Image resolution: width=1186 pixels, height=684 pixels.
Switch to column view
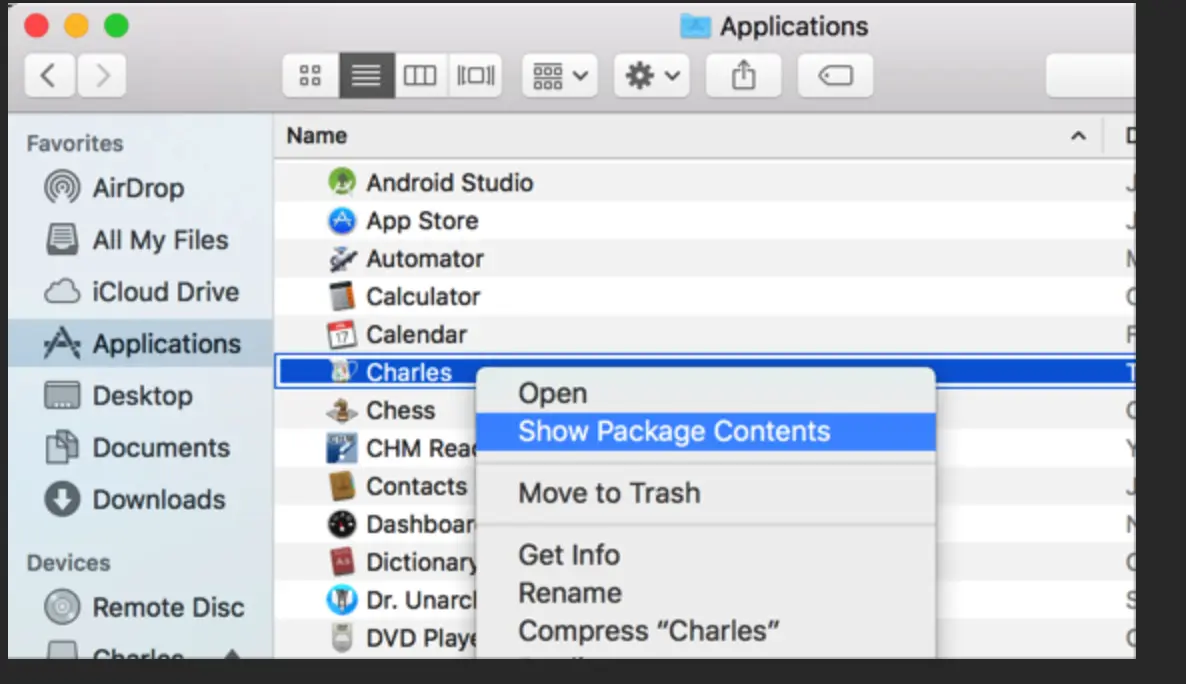[x=421, y=75]
